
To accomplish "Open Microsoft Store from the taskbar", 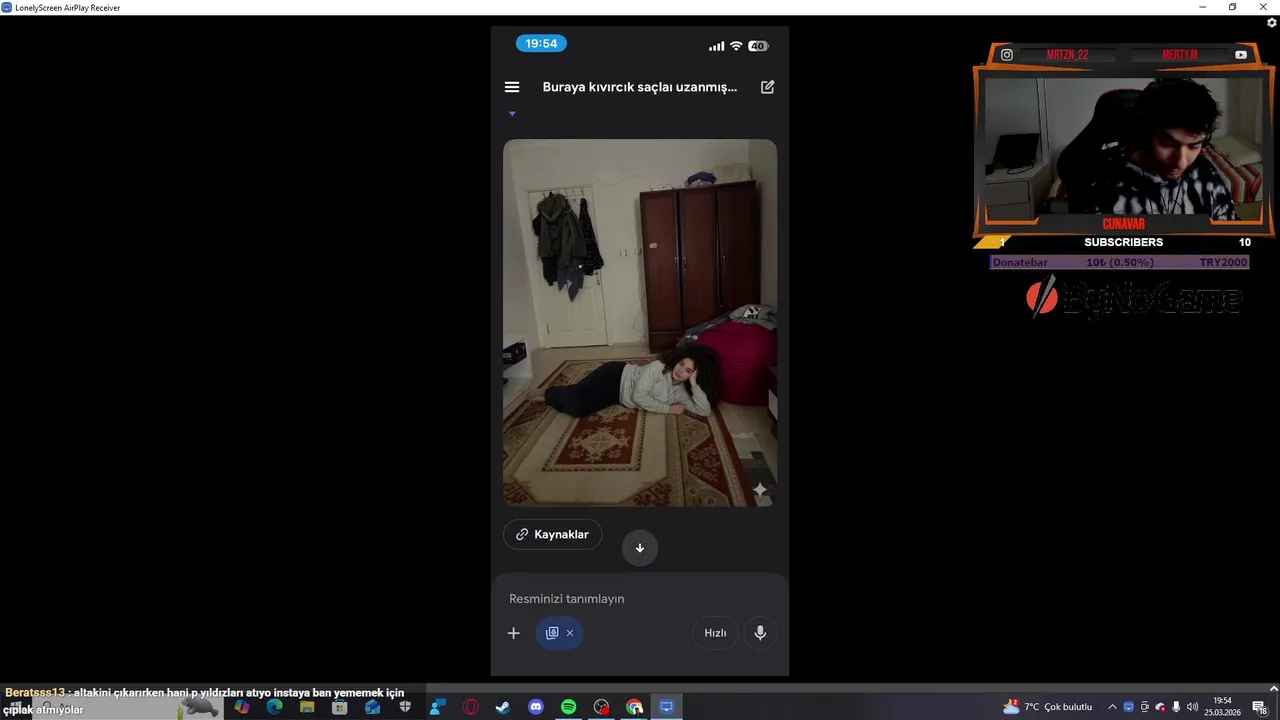I will (340, 707).
